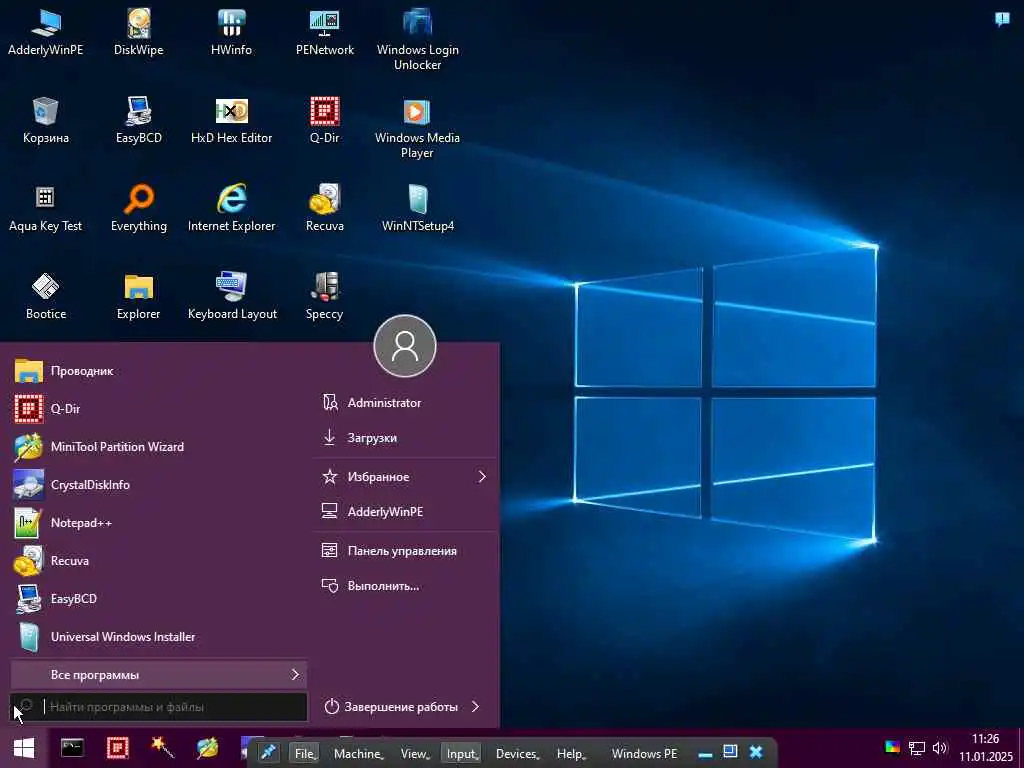The image size is (1024, 768).
Task: Open Загрузки downloads folder
Action: 406,438
